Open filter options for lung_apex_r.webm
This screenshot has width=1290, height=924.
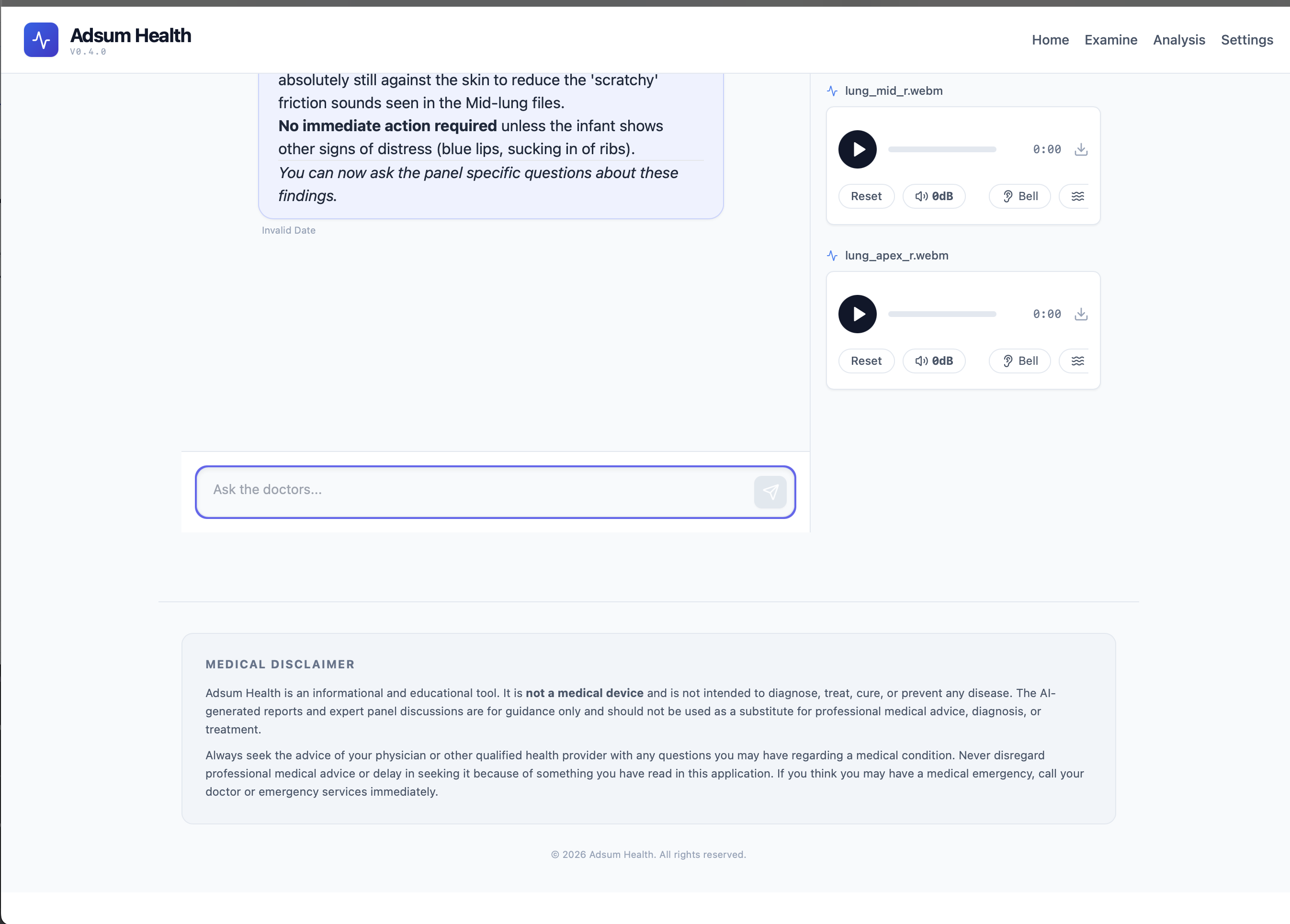[1077, 361]
